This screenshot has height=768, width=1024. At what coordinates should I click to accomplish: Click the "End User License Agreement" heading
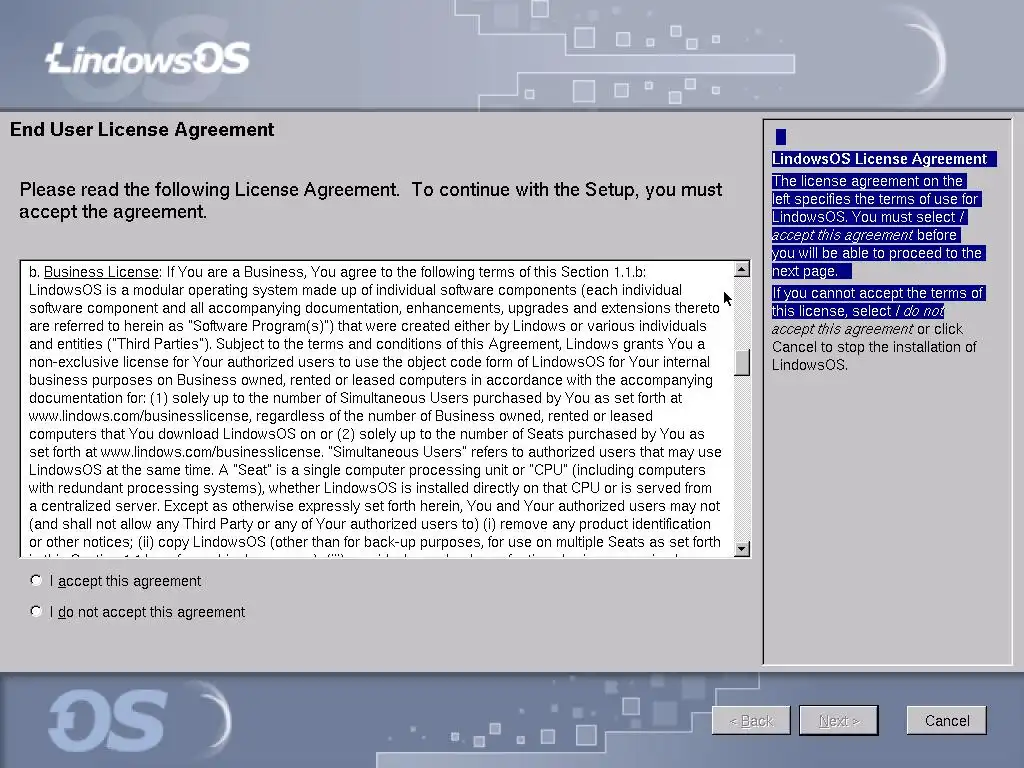tap(142, 129)
